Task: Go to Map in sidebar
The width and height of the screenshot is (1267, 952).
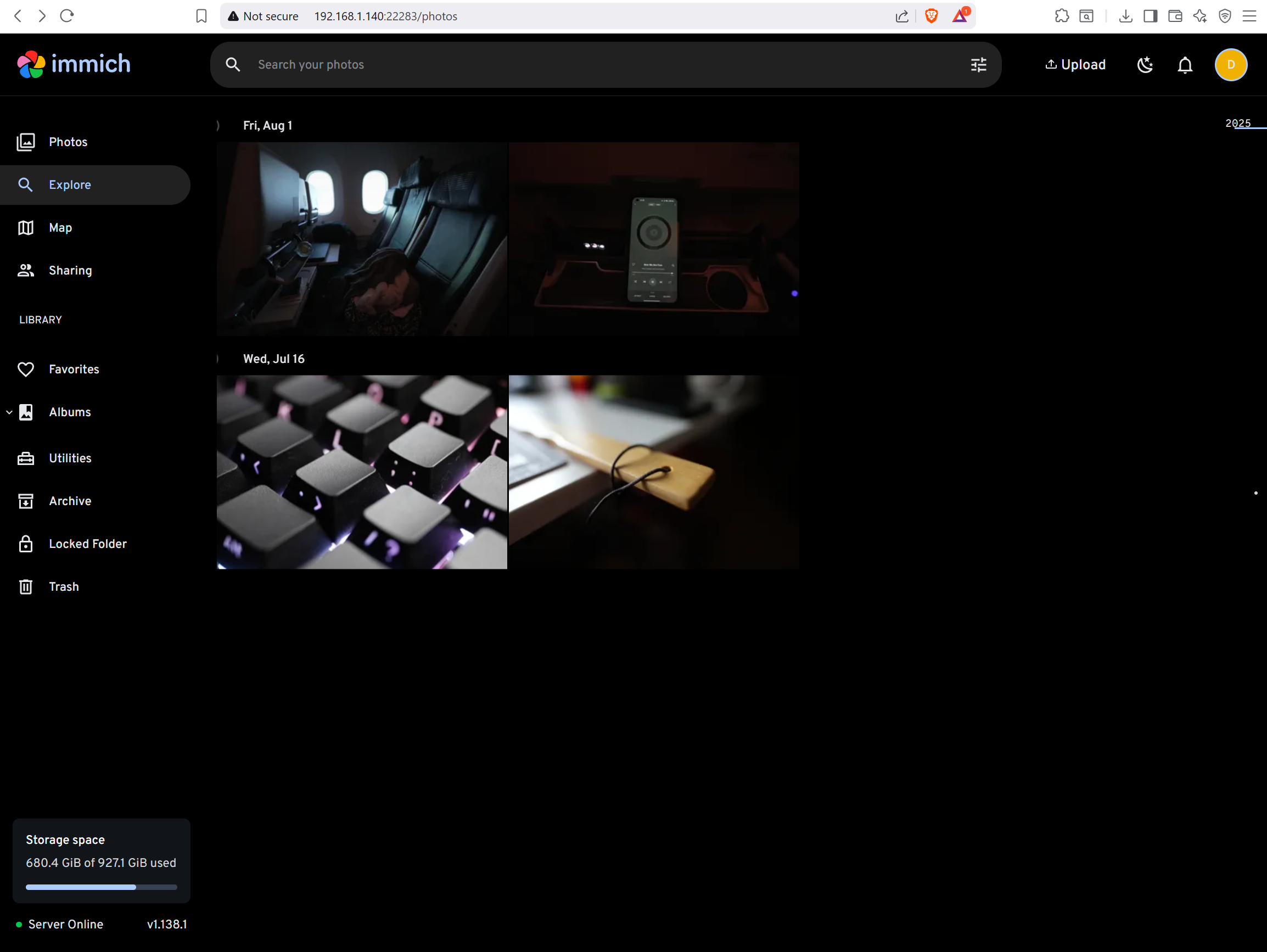Action: [60, 228]
